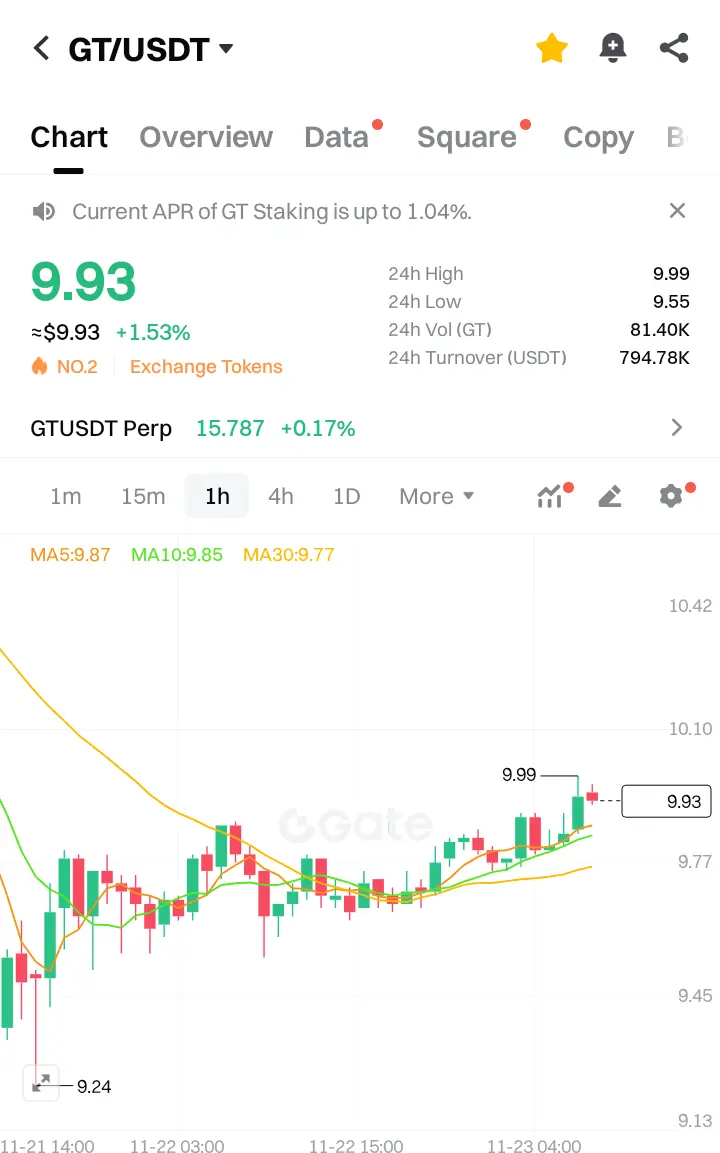The image size is (720, 1153).
Task: Dismiss the staking APR announcement
Action: tap(677, 211)
